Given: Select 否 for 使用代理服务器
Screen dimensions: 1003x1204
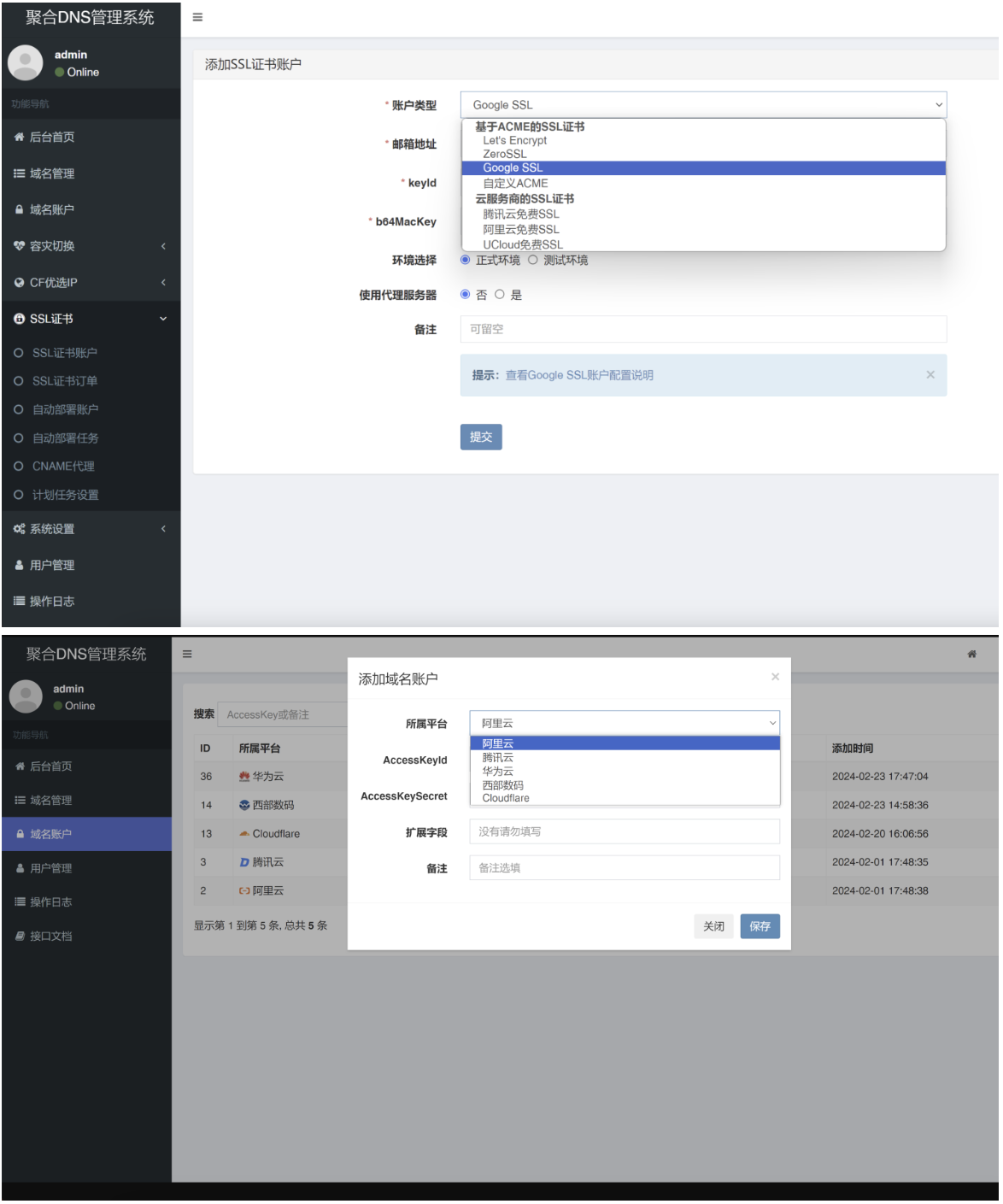Looking at the screenshot, I should pos(466,295).
